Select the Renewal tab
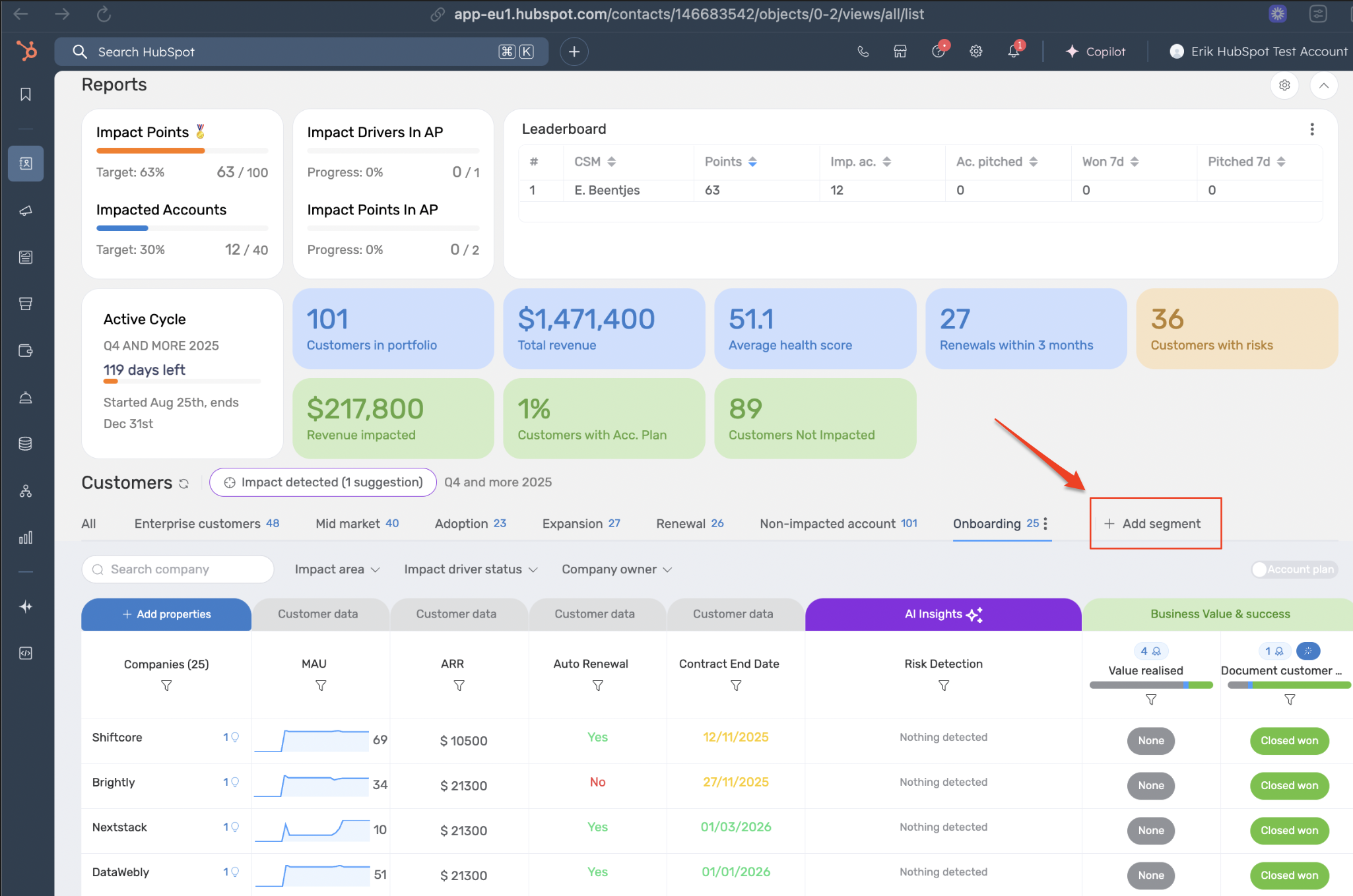Screen dimensions: 1353x896 click(x=690, y=524)
